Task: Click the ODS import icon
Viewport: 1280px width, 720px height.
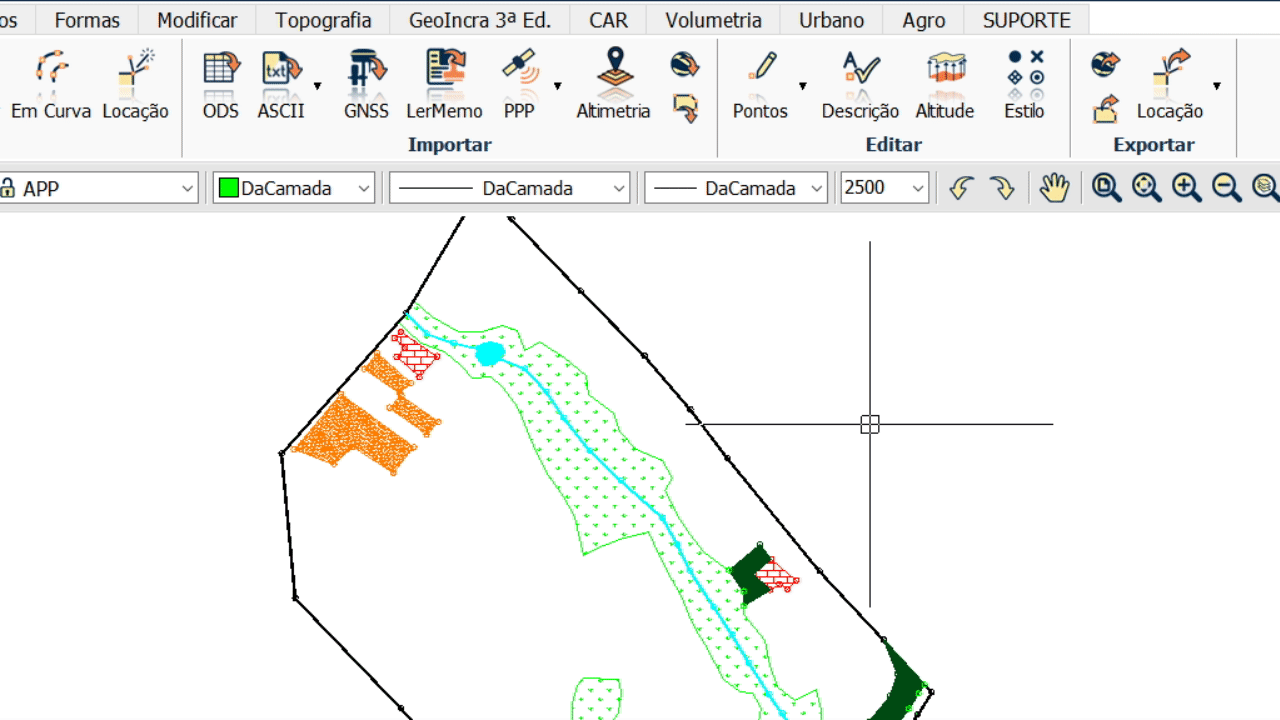Action: [x=221, y=83]
